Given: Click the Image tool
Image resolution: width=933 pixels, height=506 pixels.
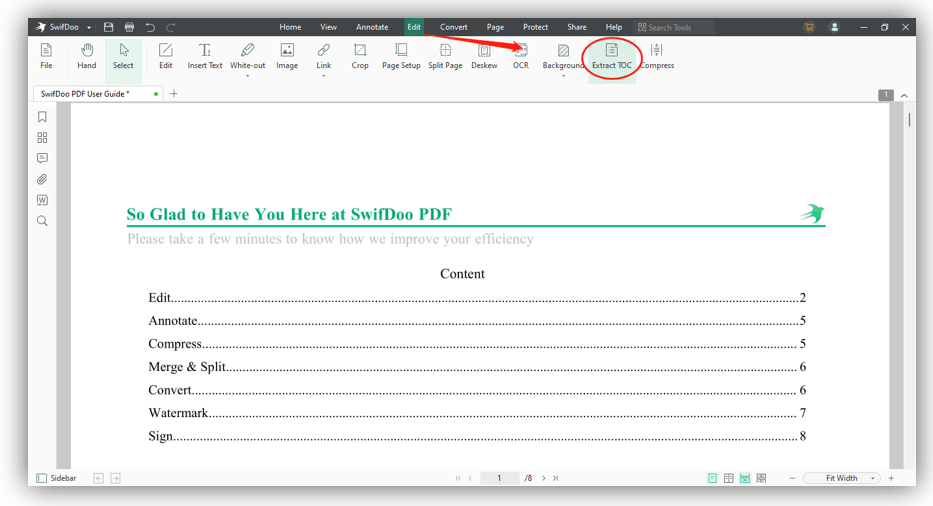Looking at the screenshot, I should point(287,56).
